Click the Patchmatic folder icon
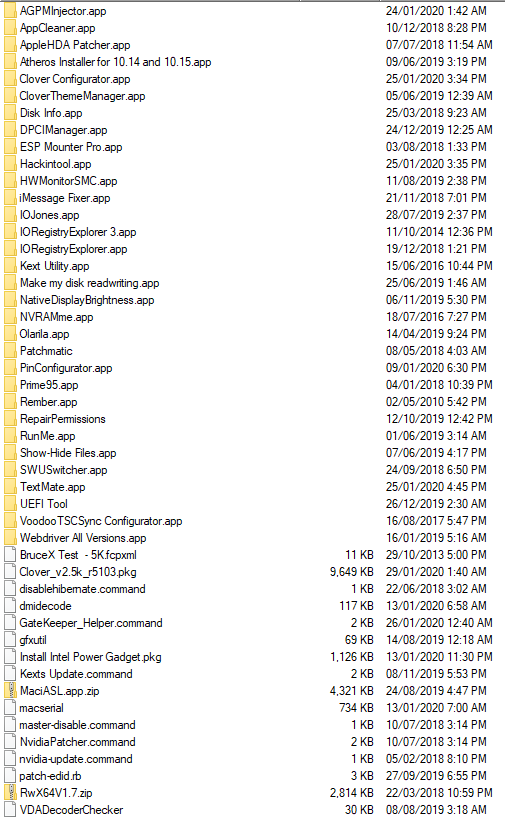 (x=10, y=351)
